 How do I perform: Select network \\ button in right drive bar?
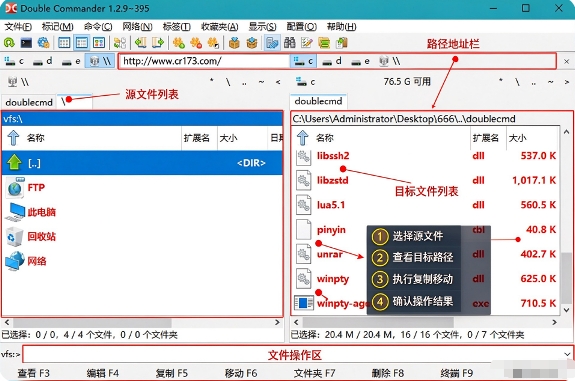coord(389,61)
